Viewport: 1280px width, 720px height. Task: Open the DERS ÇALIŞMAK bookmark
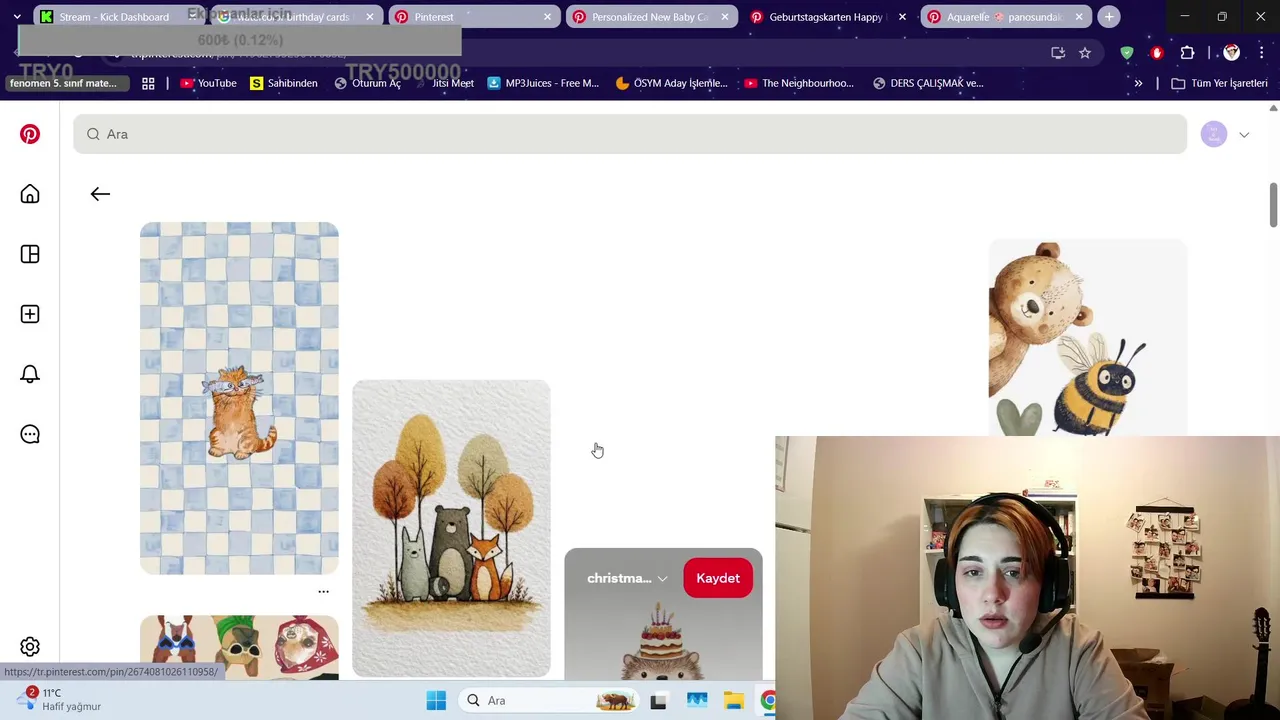(x=928, y=83)
